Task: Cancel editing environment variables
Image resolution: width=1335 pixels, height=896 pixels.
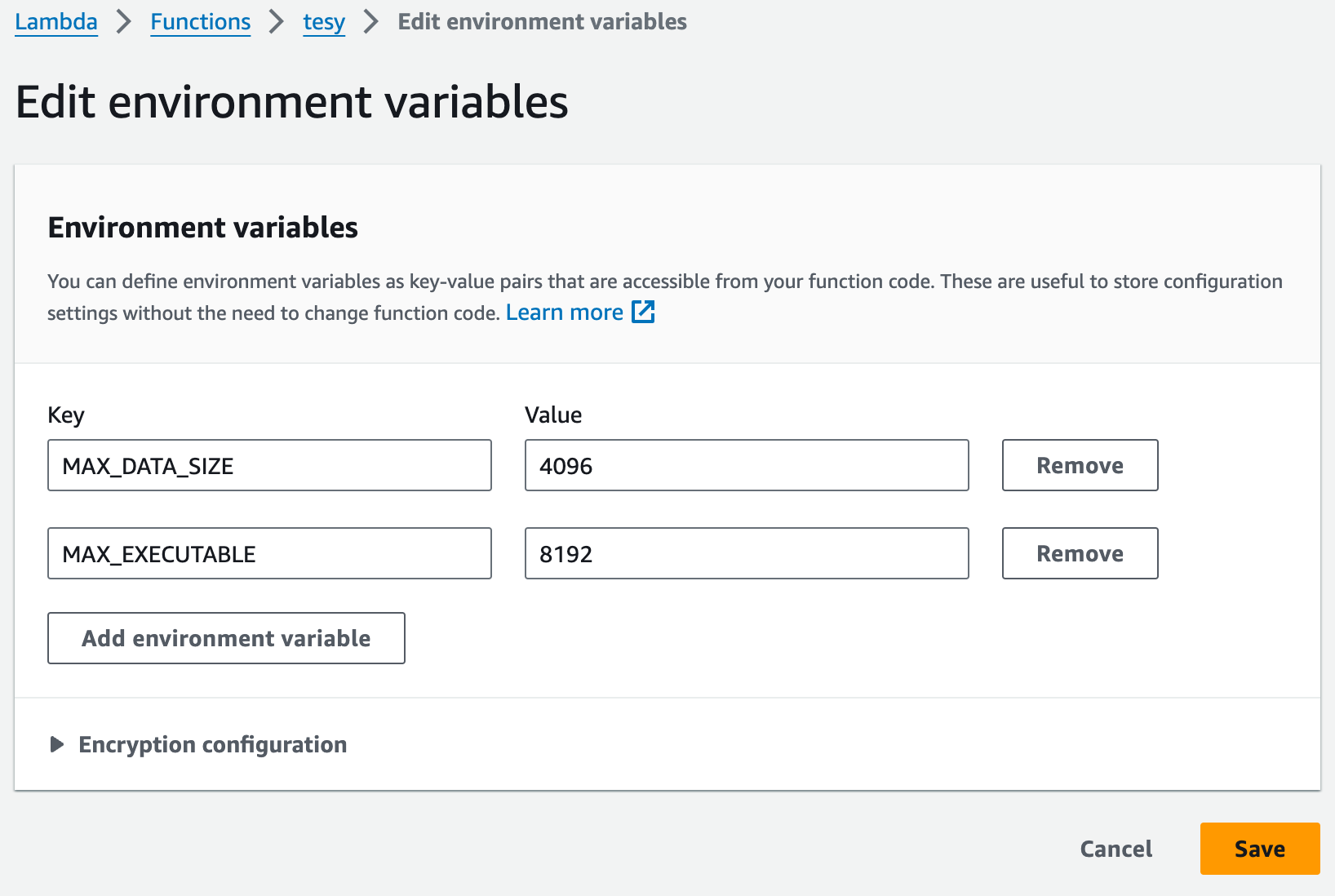Action: 1115,849
